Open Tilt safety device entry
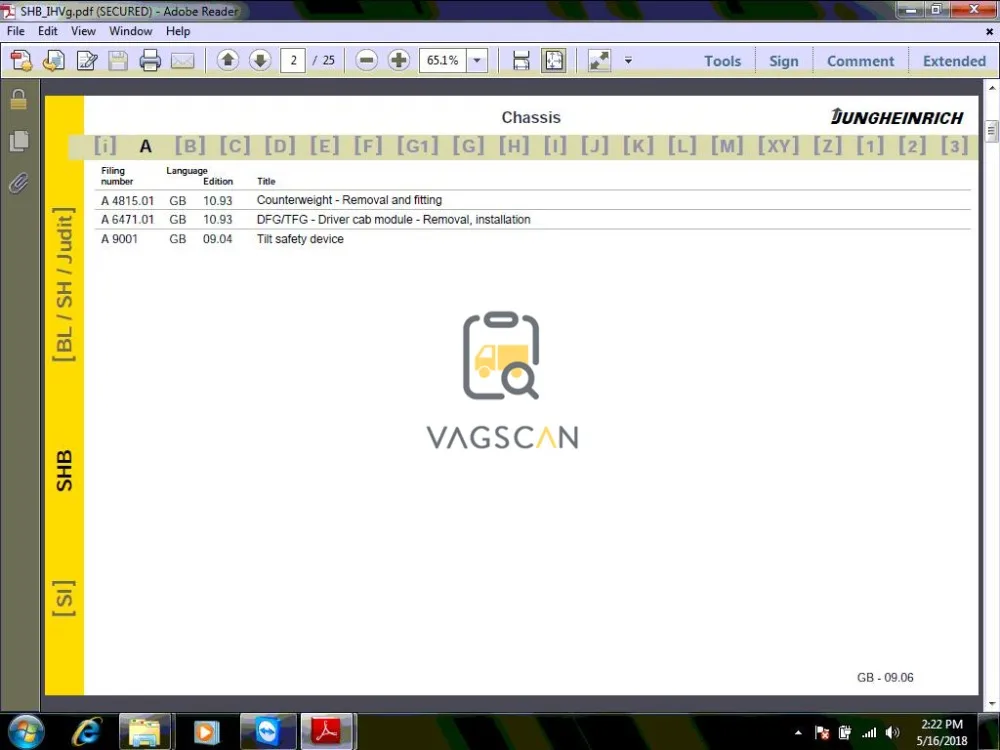 (x=300, y=239)
